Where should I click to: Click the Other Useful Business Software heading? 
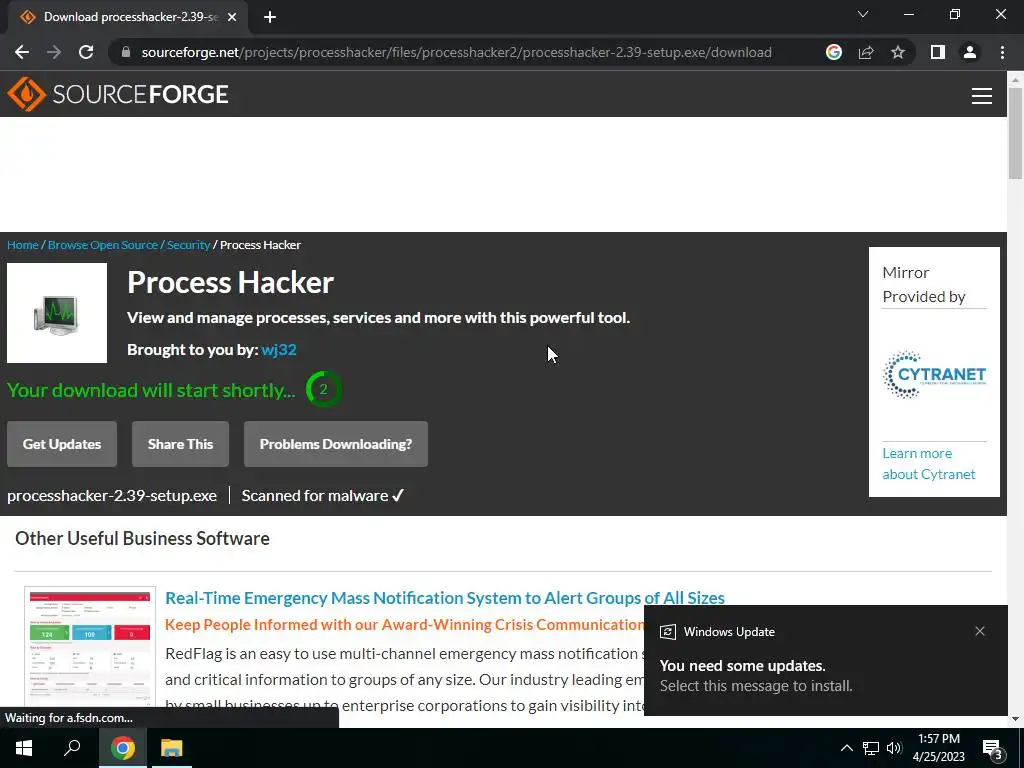pyautogui.click(x=142, y=538)
